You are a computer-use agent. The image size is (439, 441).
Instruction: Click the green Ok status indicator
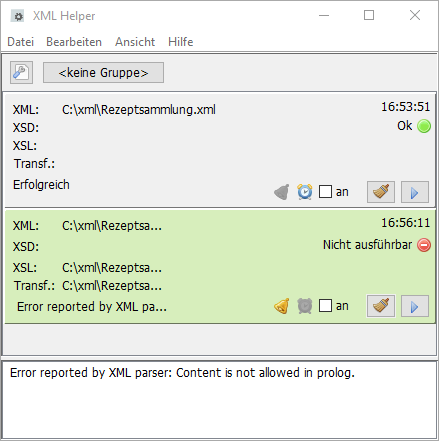[424, 126]
